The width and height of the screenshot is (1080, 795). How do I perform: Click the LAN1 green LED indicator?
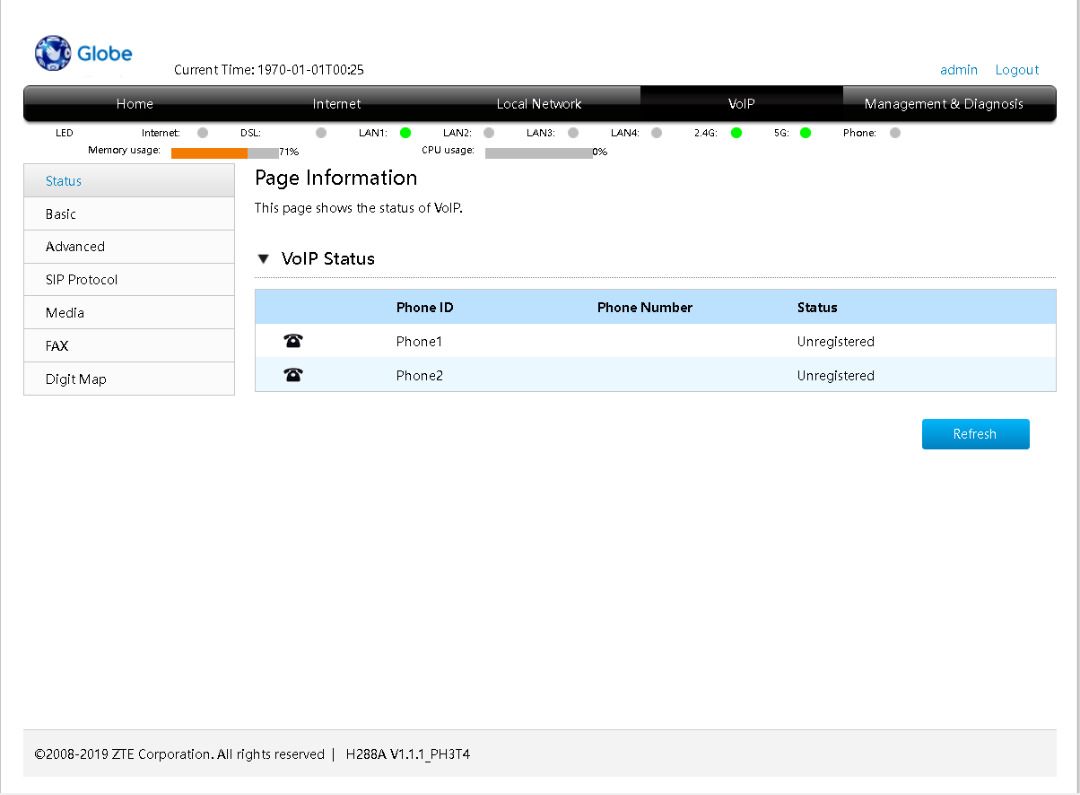tap(405, 133)
